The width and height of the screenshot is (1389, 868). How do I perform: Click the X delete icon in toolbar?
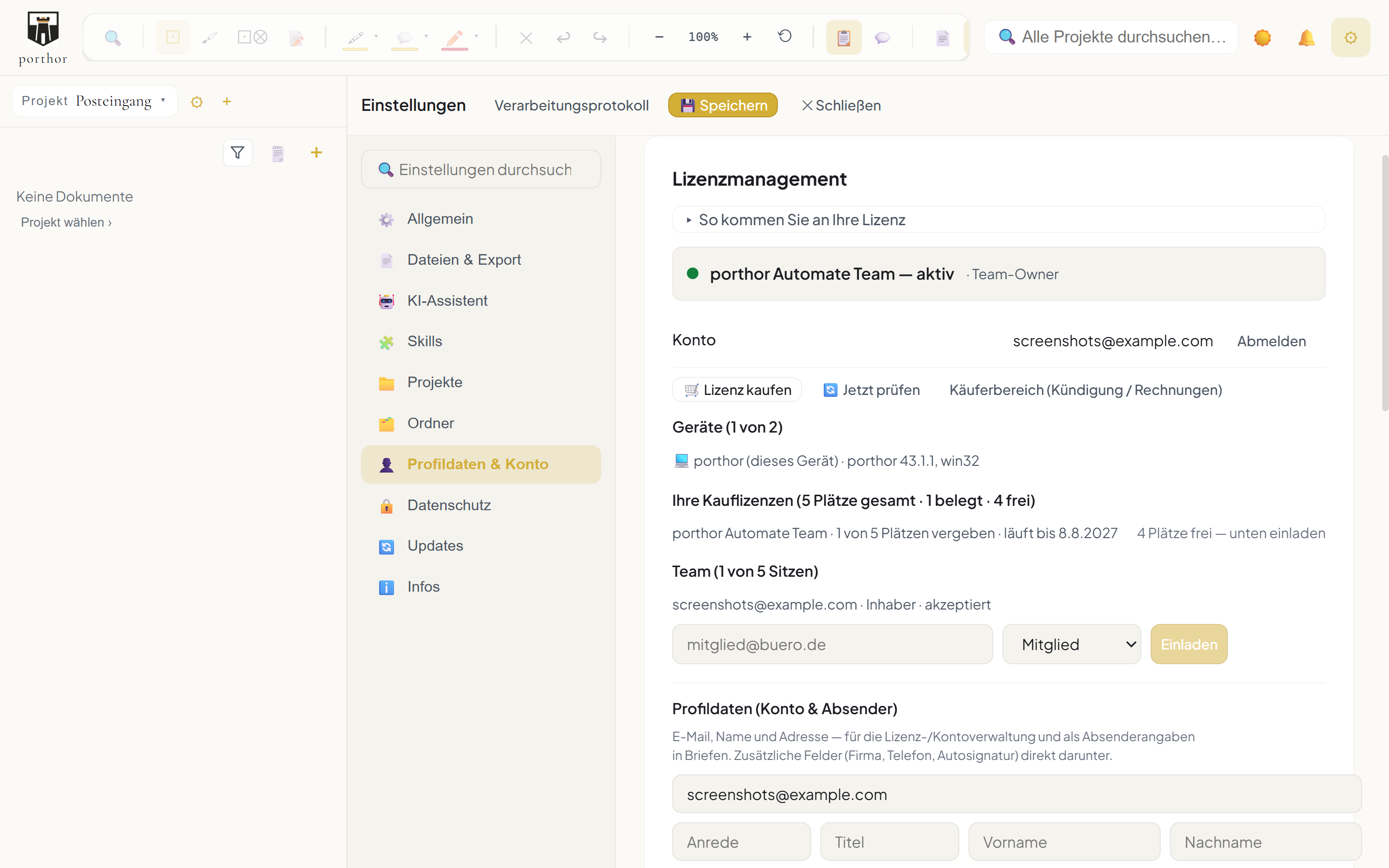[x=526, y=37]
